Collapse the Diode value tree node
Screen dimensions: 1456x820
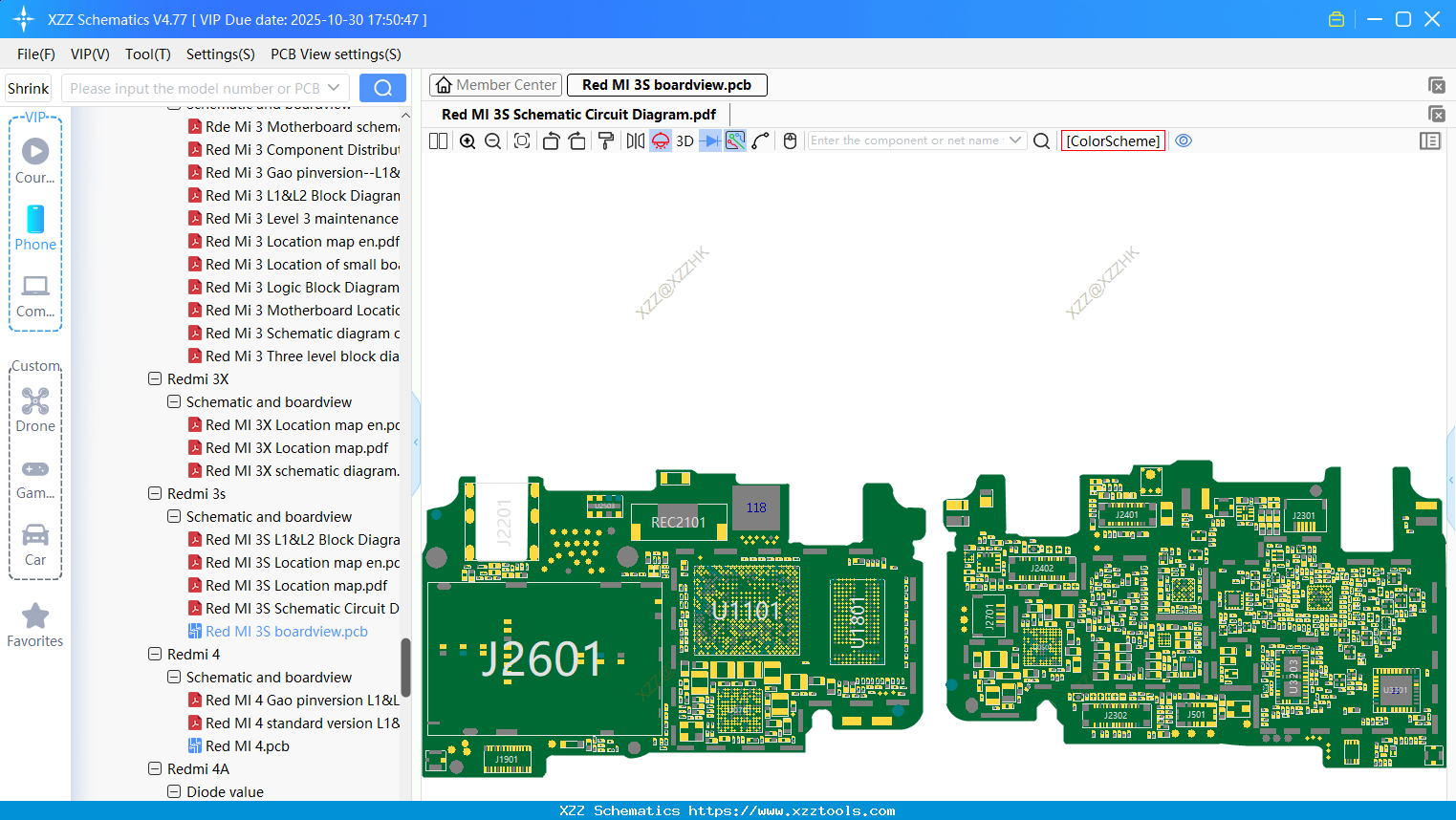174,791
